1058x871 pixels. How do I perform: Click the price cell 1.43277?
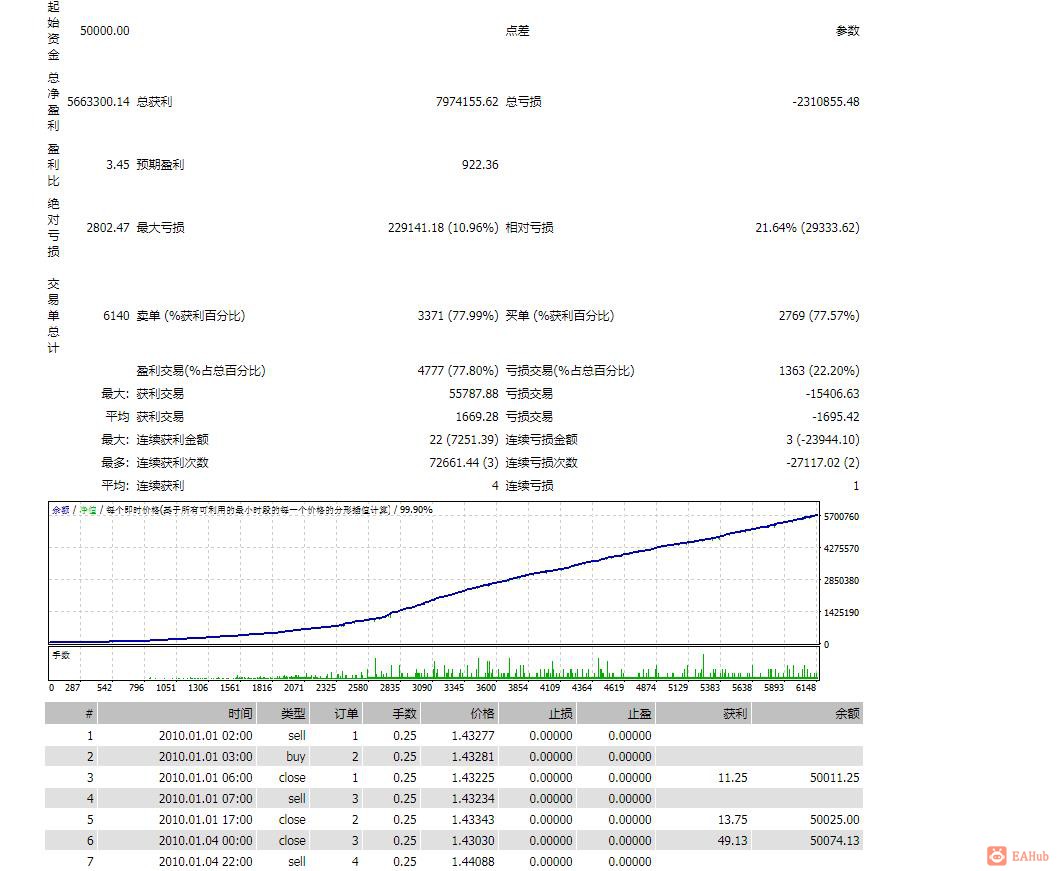click(x=473, y=736)
